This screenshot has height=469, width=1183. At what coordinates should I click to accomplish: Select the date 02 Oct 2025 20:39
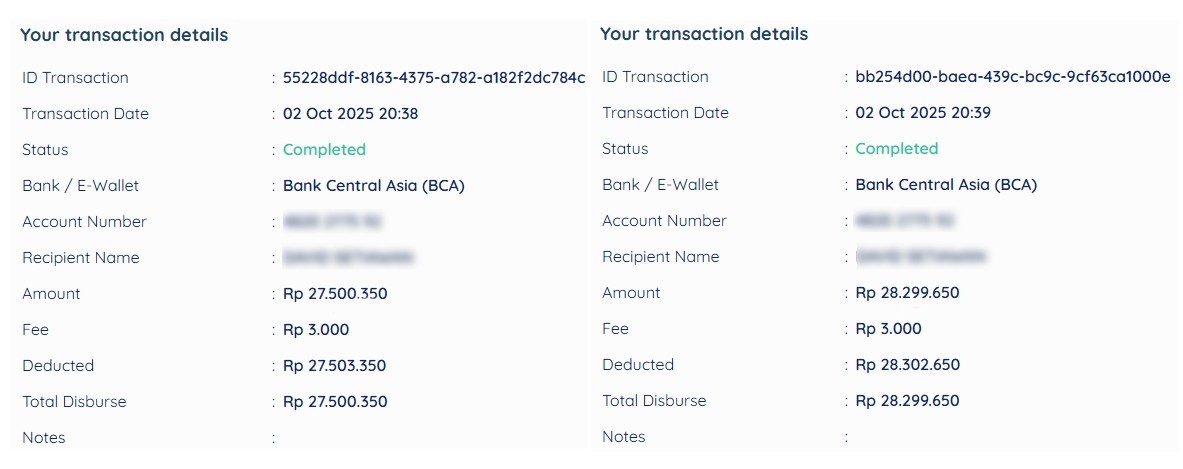923,113
